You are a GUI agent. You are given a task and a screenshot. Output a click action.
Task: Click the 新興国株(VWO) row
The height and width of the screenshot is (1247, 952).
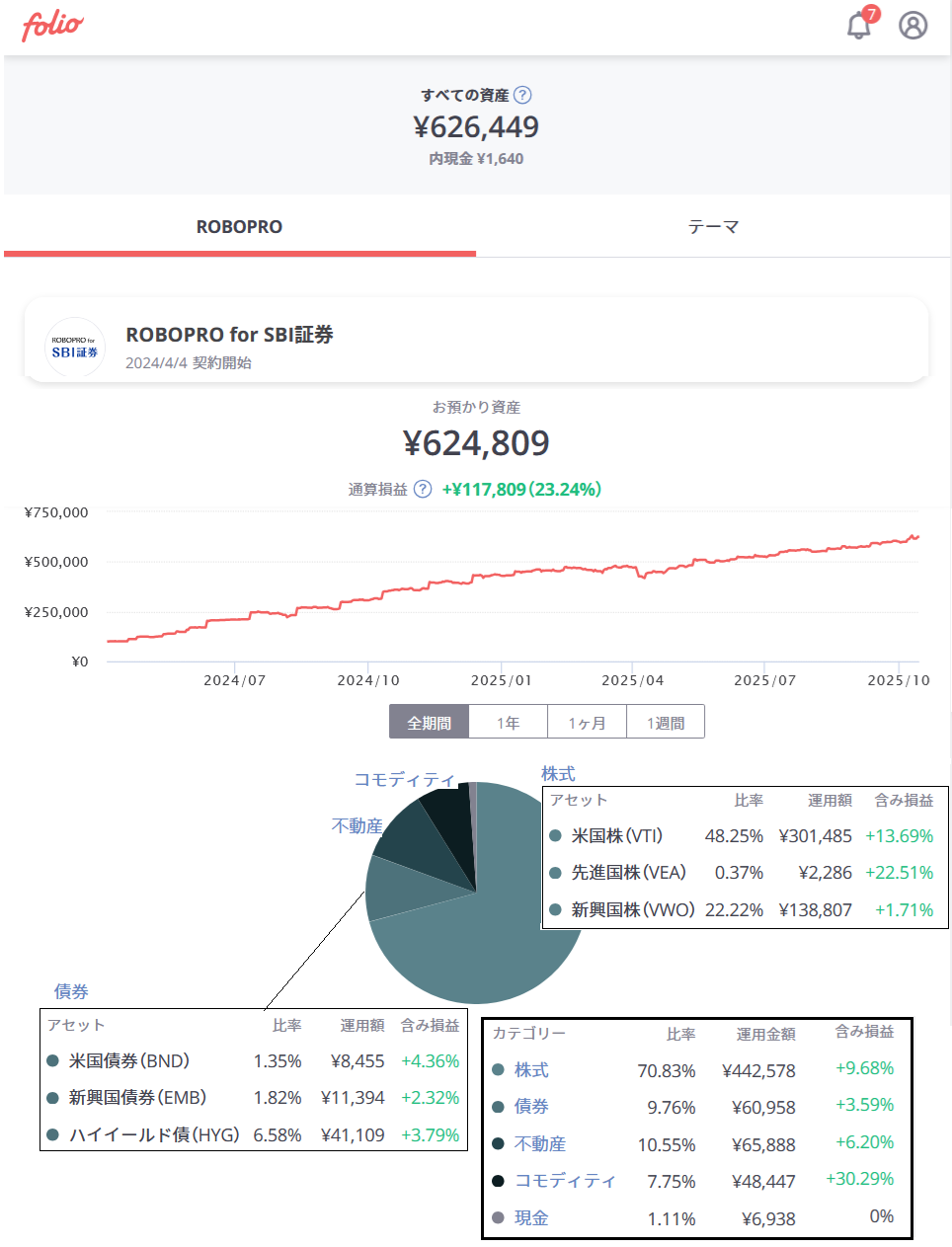pos(745,909)
